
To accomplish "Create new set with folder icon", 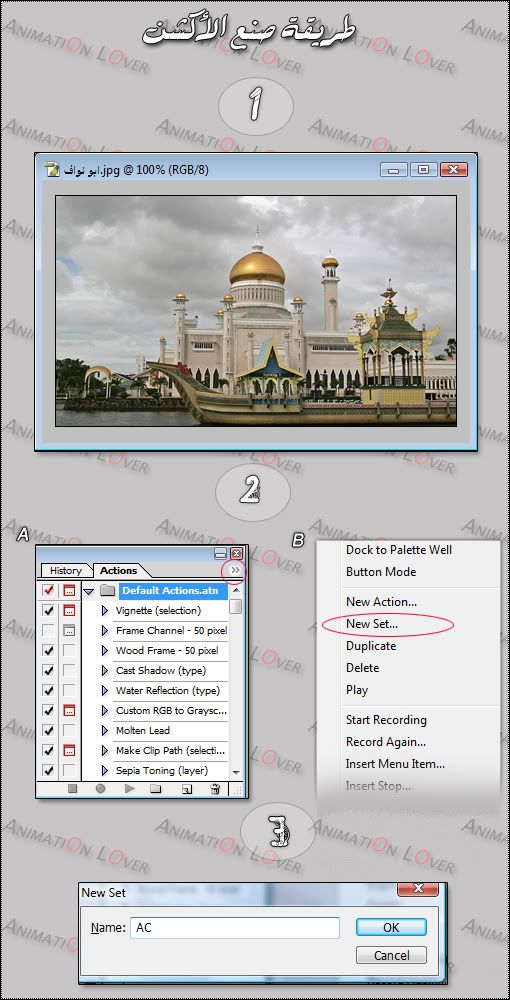I will (155, 789).
